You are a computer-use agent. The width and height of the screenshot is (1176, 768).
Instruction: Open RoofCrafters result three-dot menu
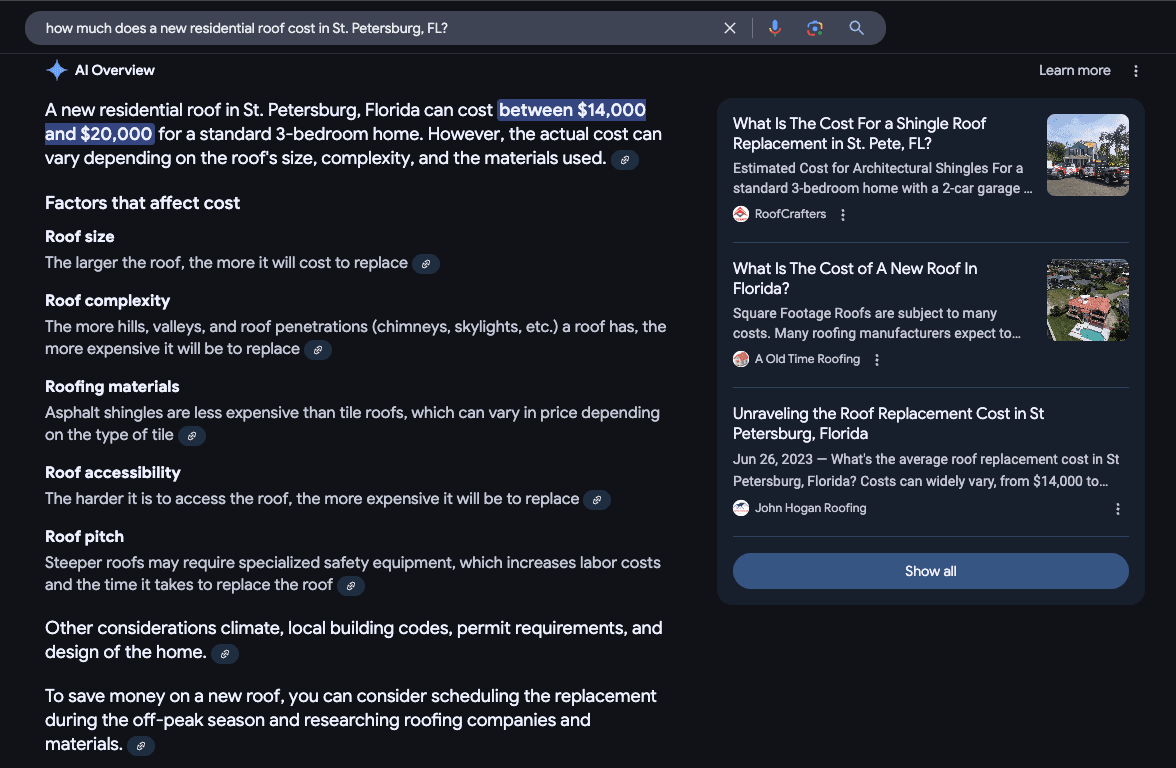[x=843, y=215]
